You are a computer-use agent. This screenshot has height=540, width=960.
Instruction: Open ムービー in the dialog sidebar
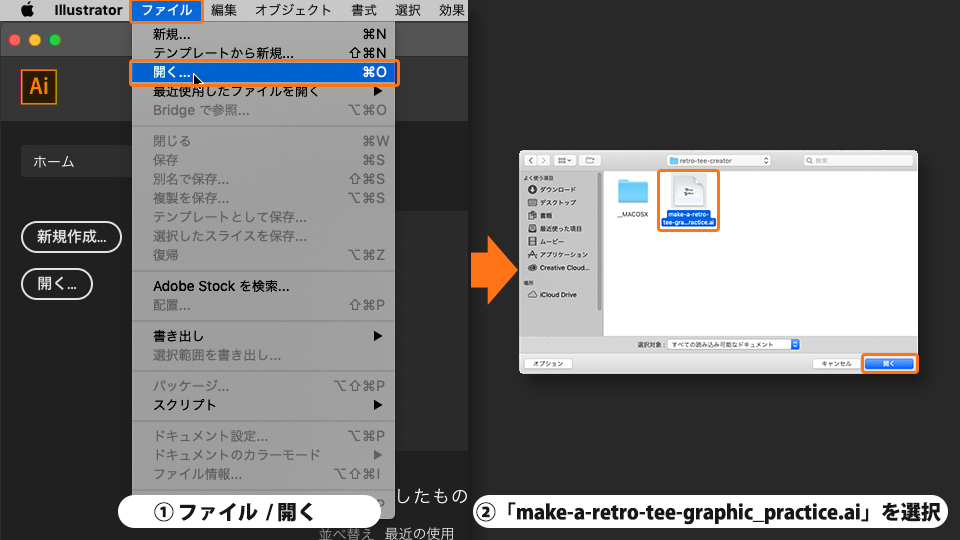point(546,242)
